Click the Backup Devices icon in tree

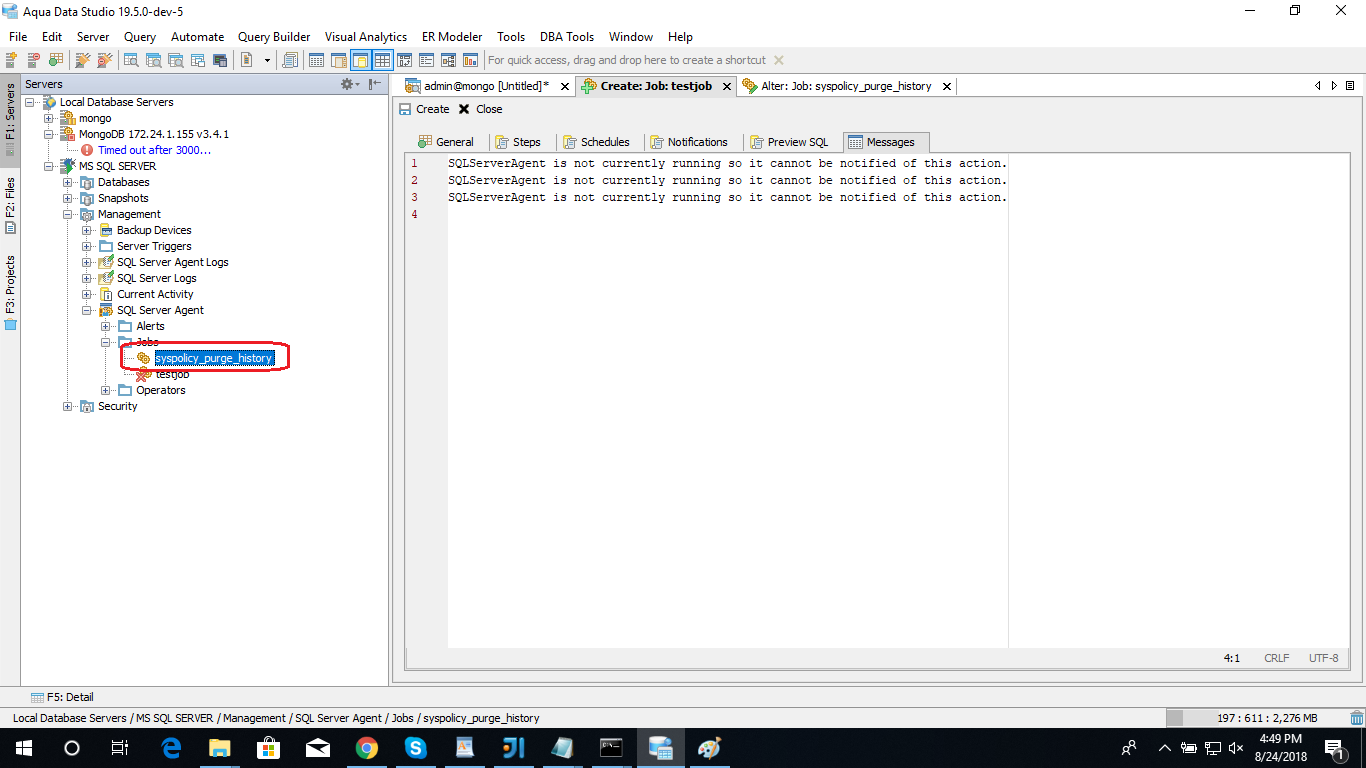coord(106,230)
